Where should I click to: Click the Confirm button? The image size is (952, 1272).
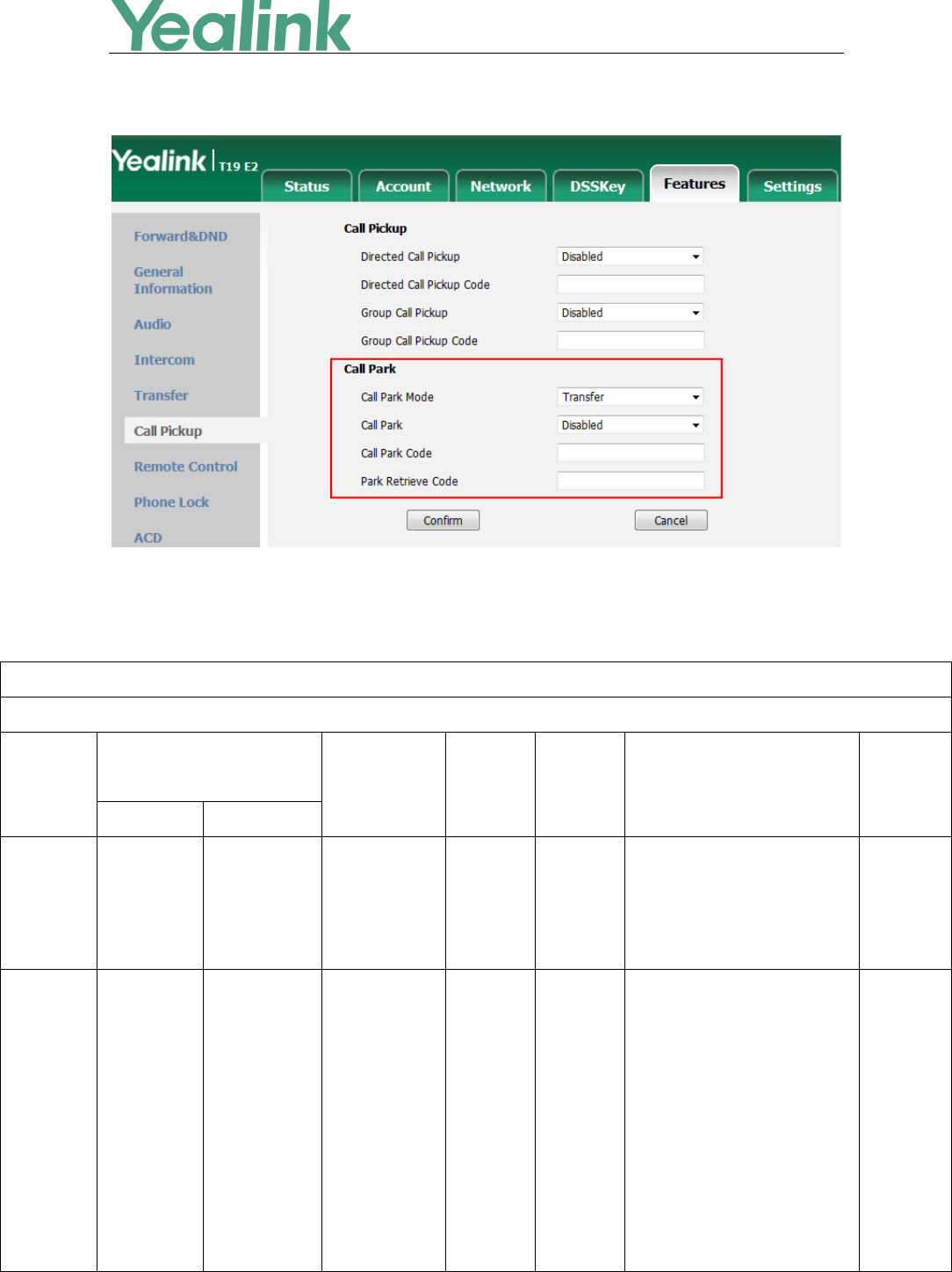click(x=443, y=521)
